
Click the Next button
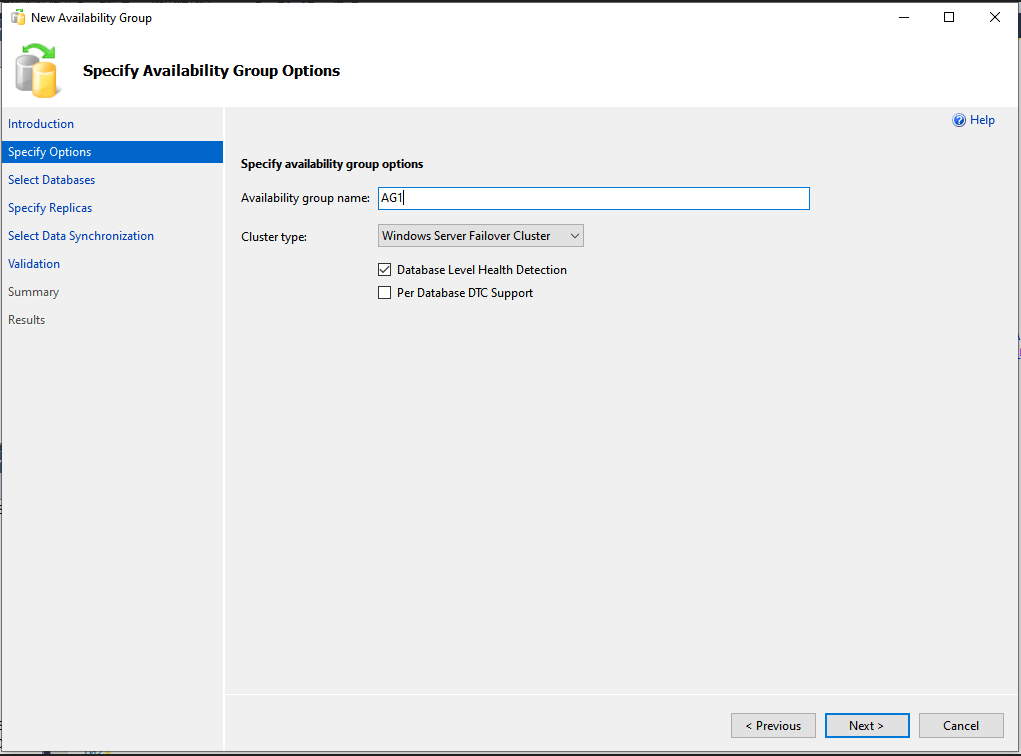tap(867, 726)
